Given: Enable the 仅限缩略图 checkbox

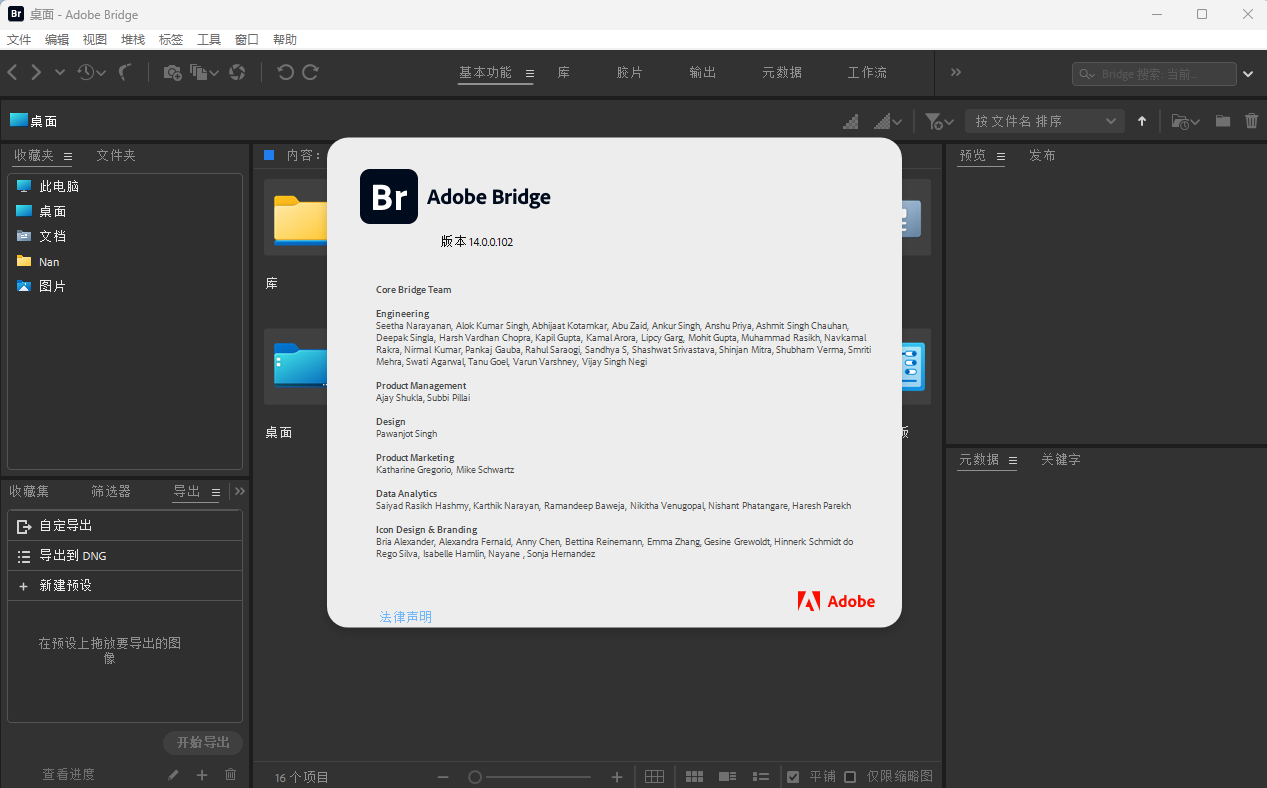Looking at the screenshot, I should [x=850, y=777].
